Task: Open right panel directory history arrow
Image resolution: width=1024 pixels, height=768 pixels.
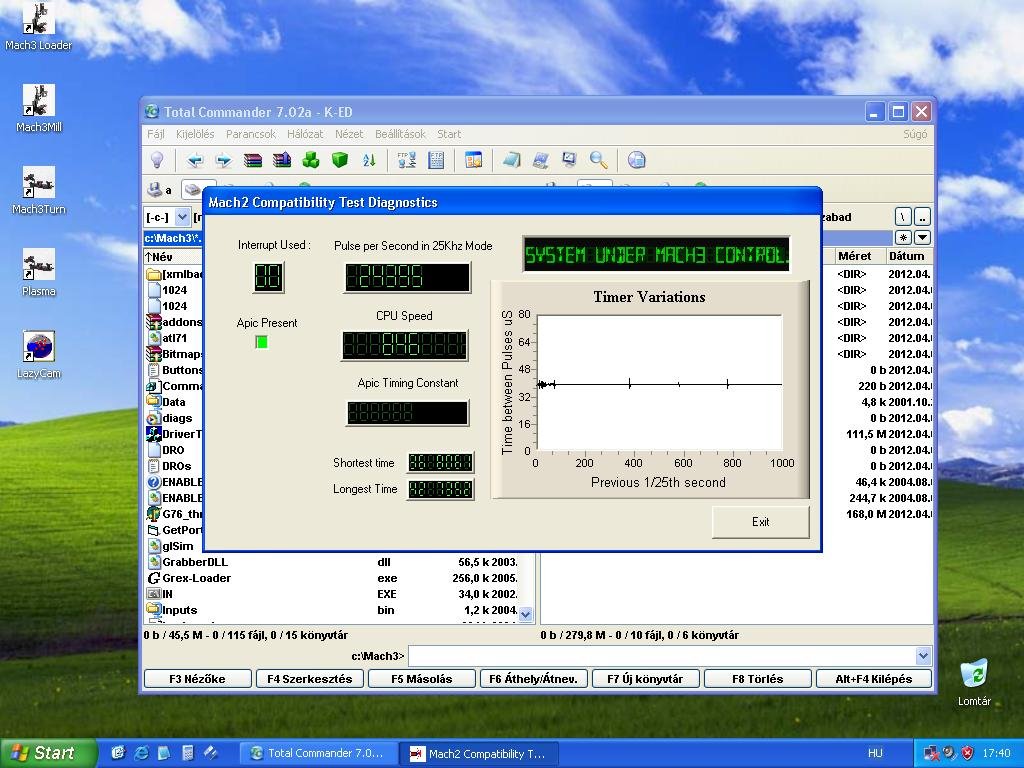Action: pos(922,238)
